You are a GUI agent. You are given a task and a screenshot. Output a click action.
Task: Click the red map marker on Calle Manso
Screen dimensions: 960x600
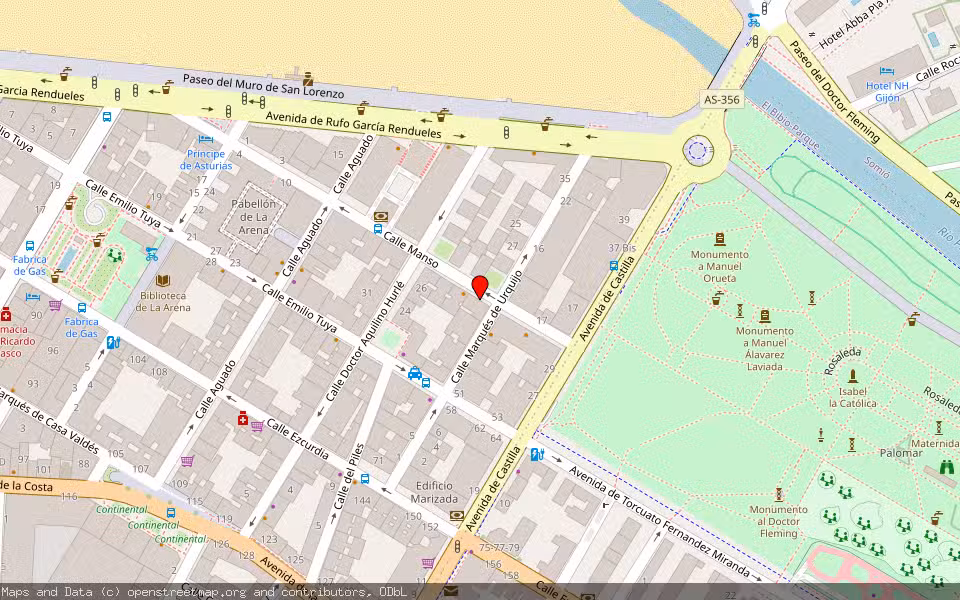[480, 288]
